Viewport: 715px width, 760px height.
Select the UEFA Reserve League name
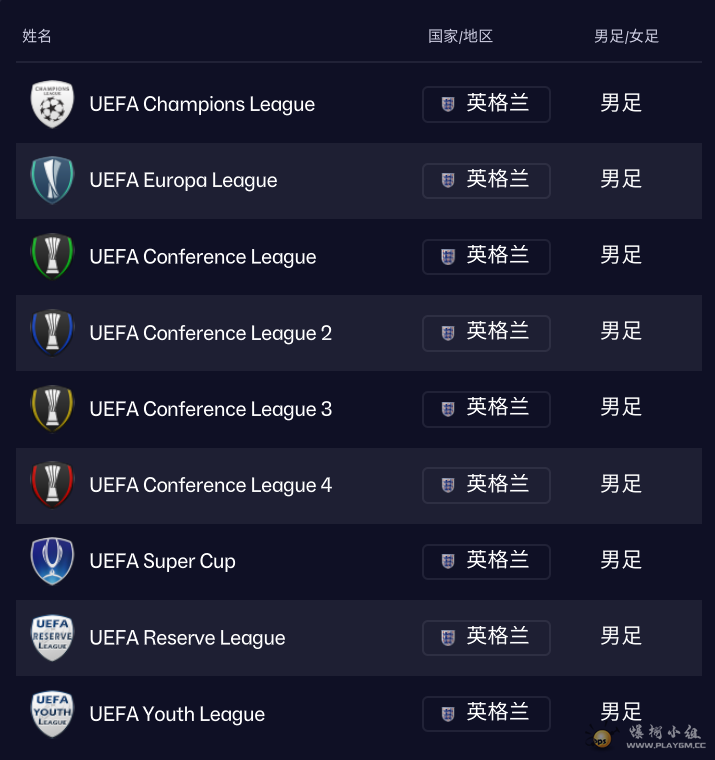pos(187,638)
